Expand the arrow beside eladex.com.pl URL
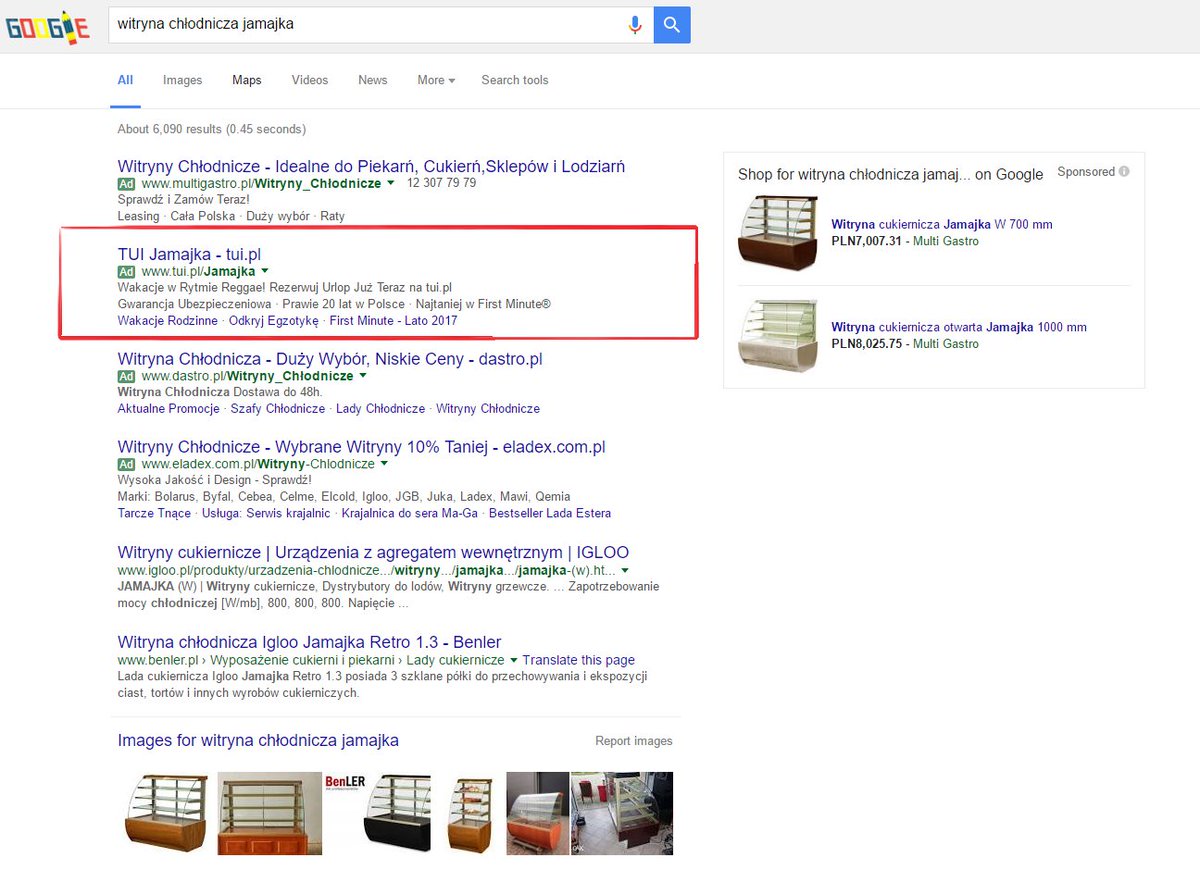Viewport: 1200px width, 870px height. click(x=384, y=465)
